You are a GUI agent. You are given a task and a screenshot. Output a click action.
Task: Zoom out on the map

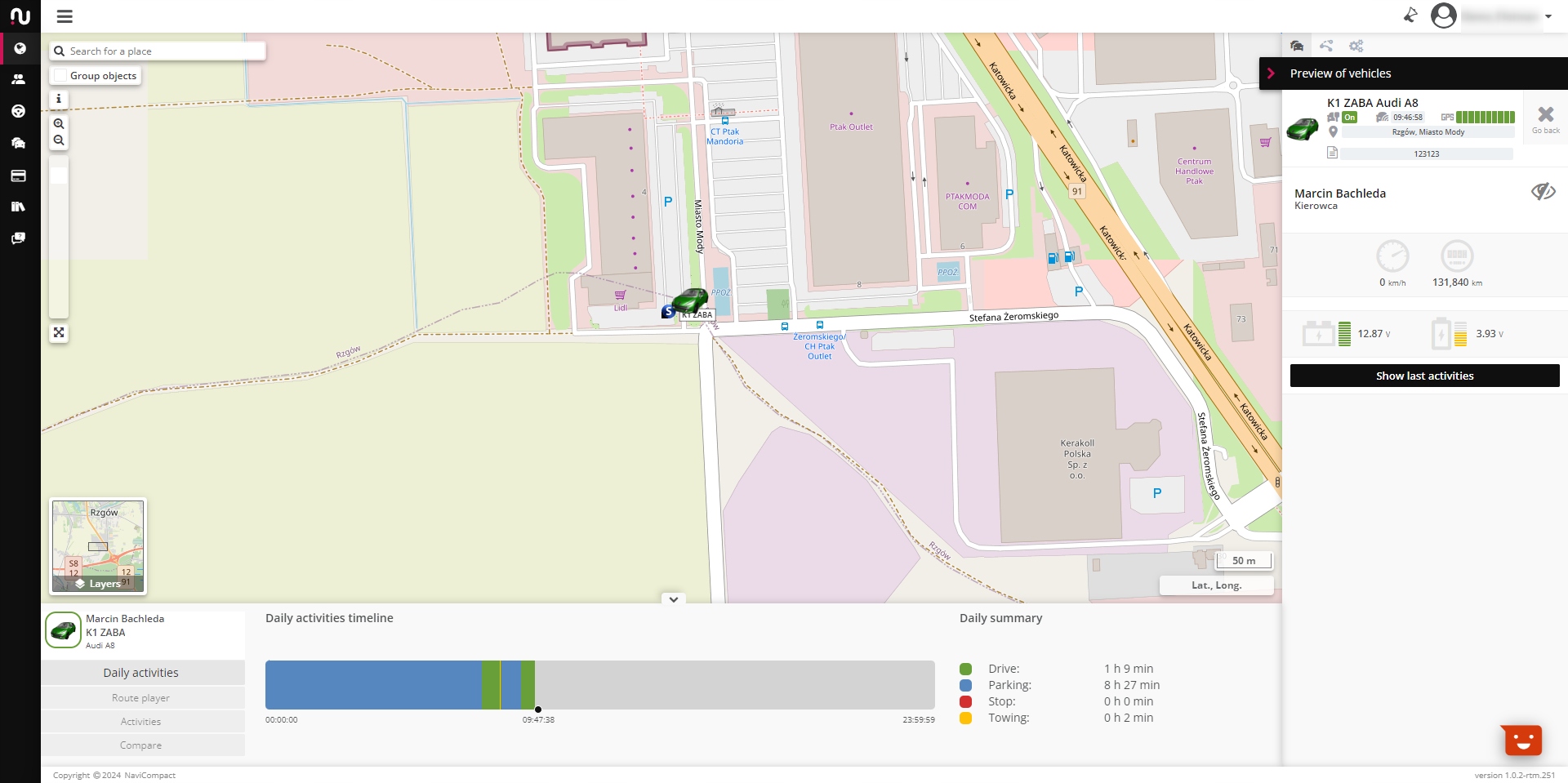tap(59, 140)
